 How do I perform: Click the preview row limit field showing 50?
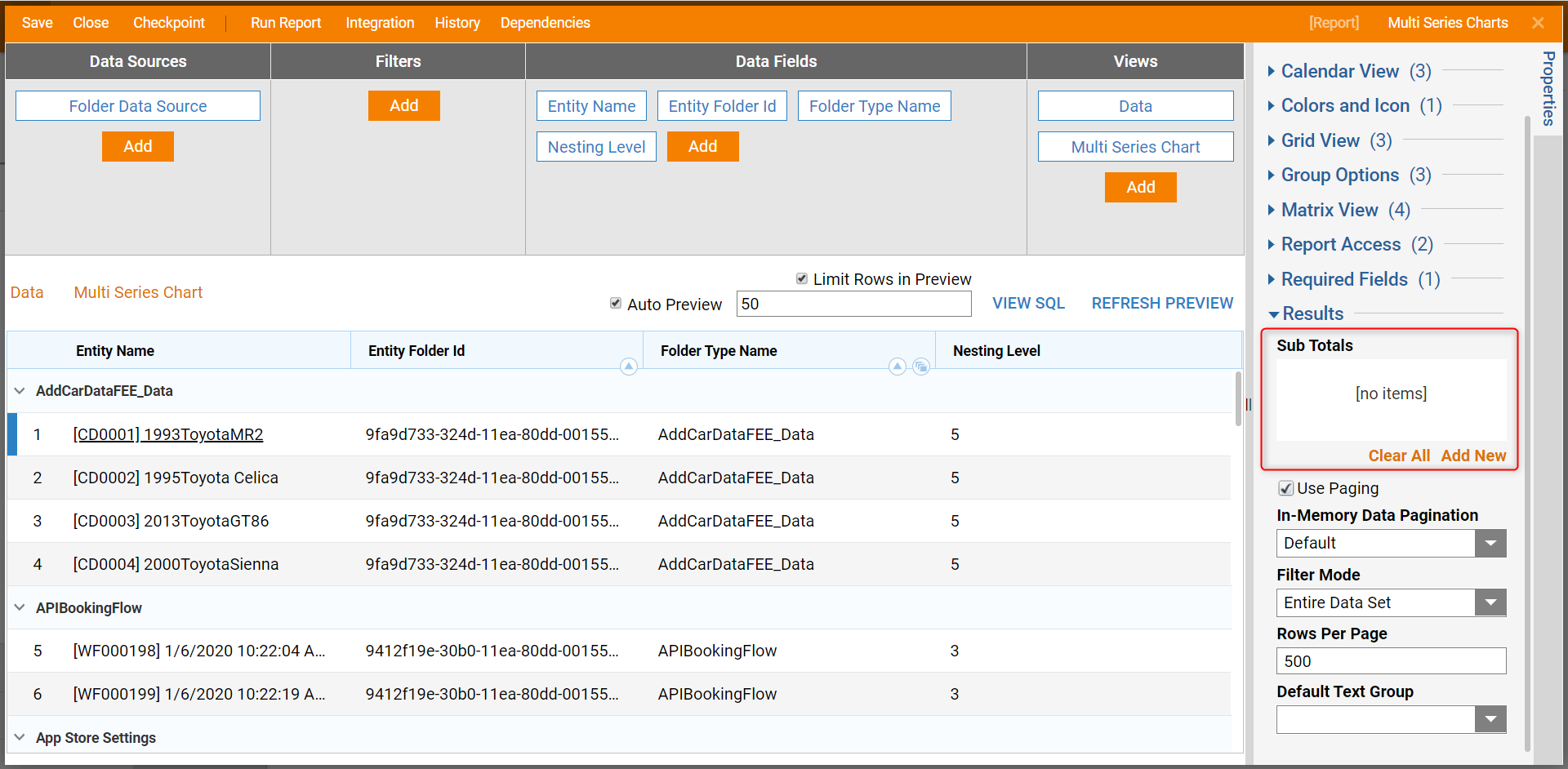point(853,304)
